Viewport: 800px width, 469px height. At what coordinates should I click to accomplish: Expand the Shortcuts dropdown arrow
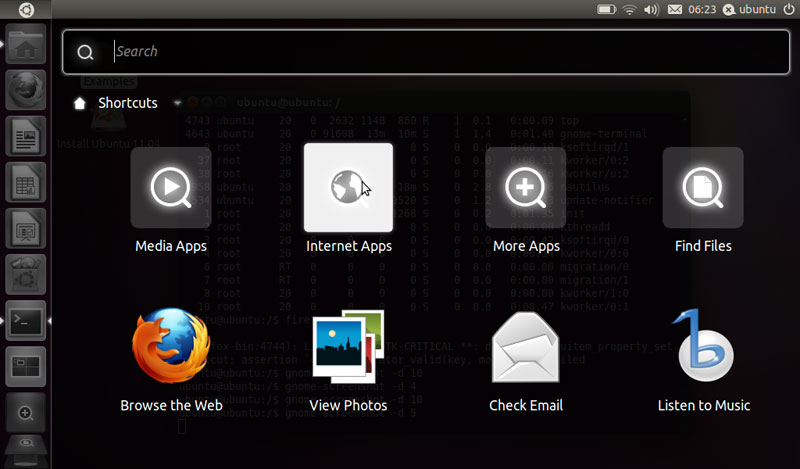pos(178,103)
